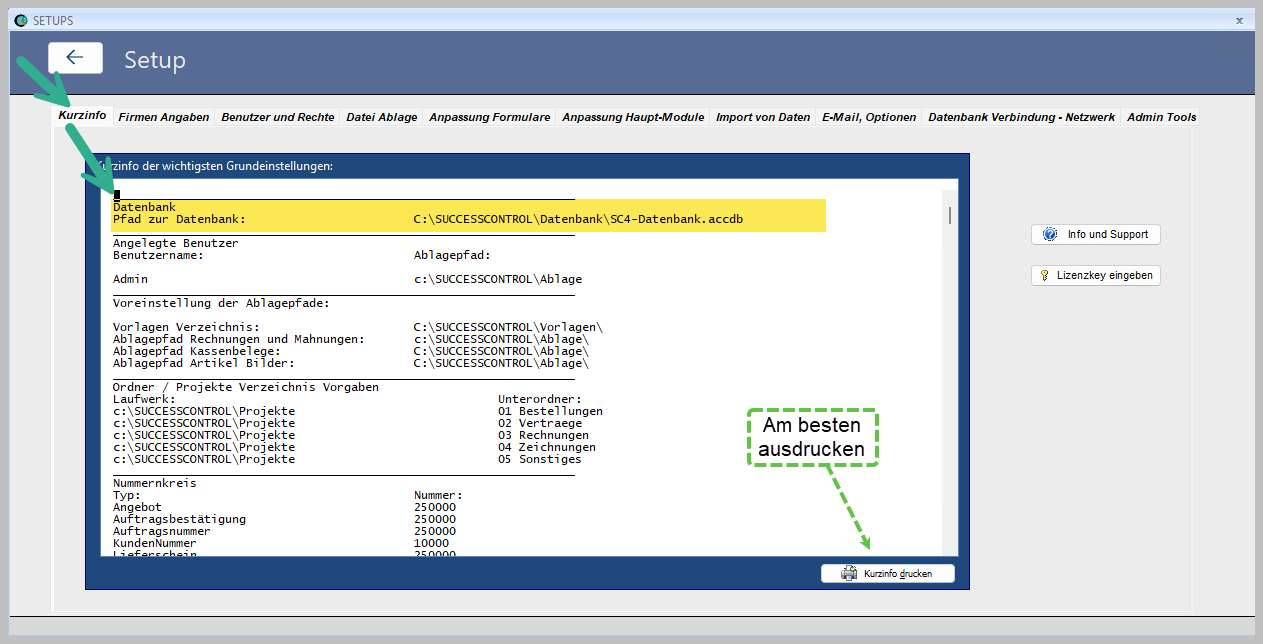Print the summary with Kurzinfo drucken
This screenshot has height=644, width=1263.
coord(888,574)
